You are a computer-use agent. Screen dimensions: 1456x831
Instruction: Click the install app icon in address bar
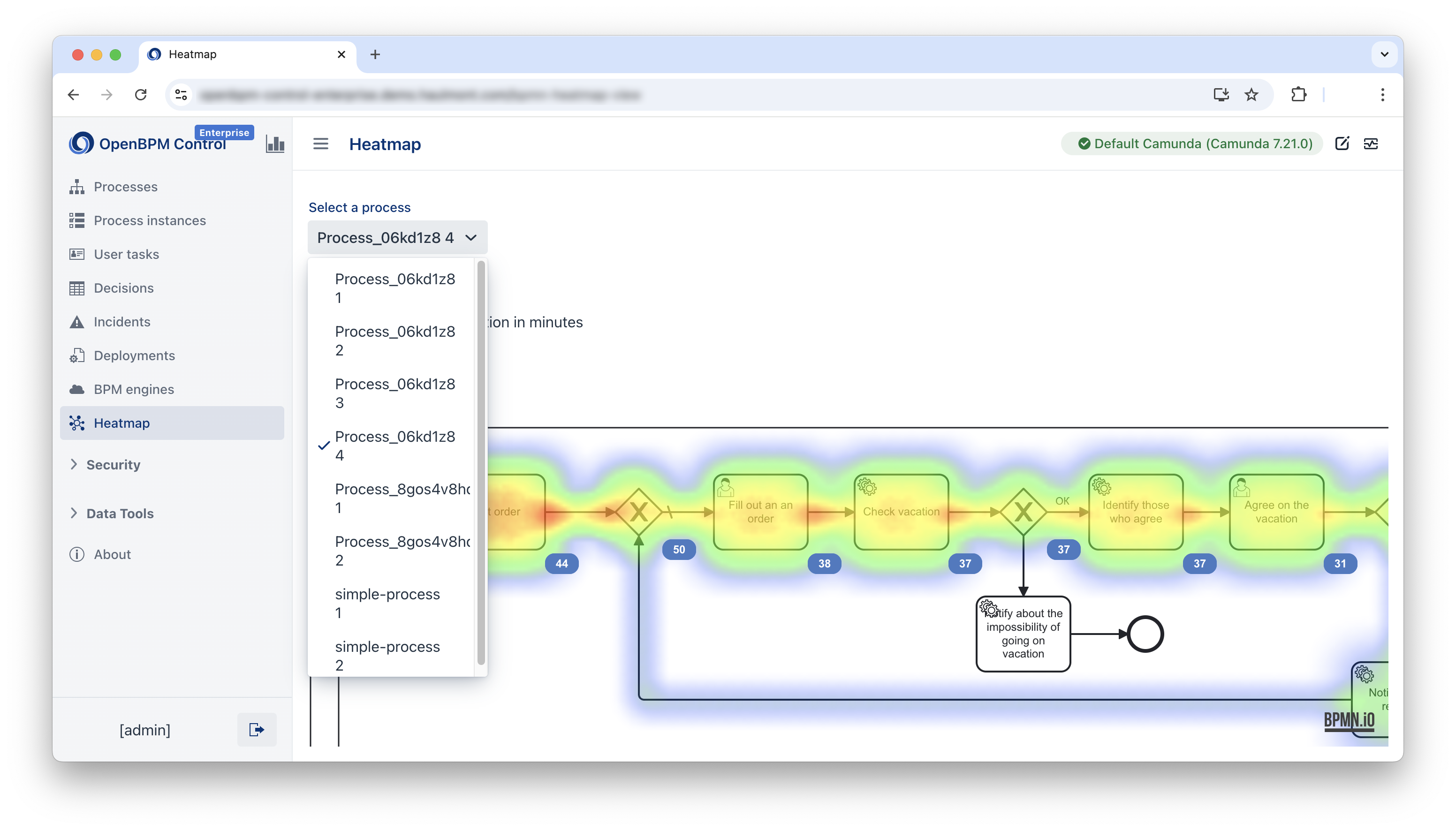coord(1221,95)
